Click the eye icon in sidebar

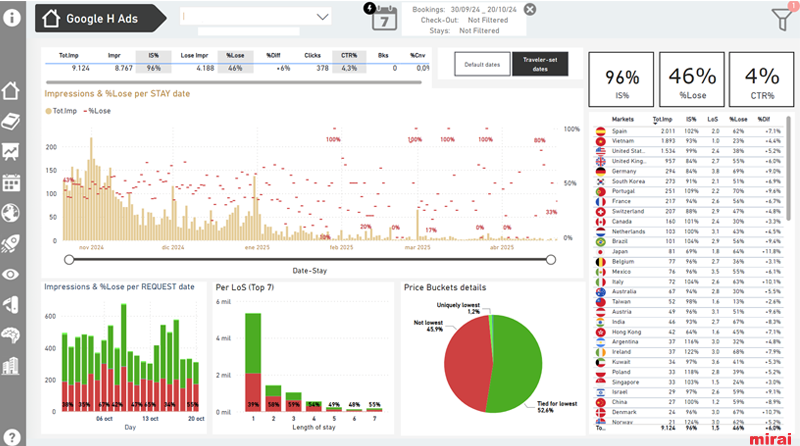11,275
